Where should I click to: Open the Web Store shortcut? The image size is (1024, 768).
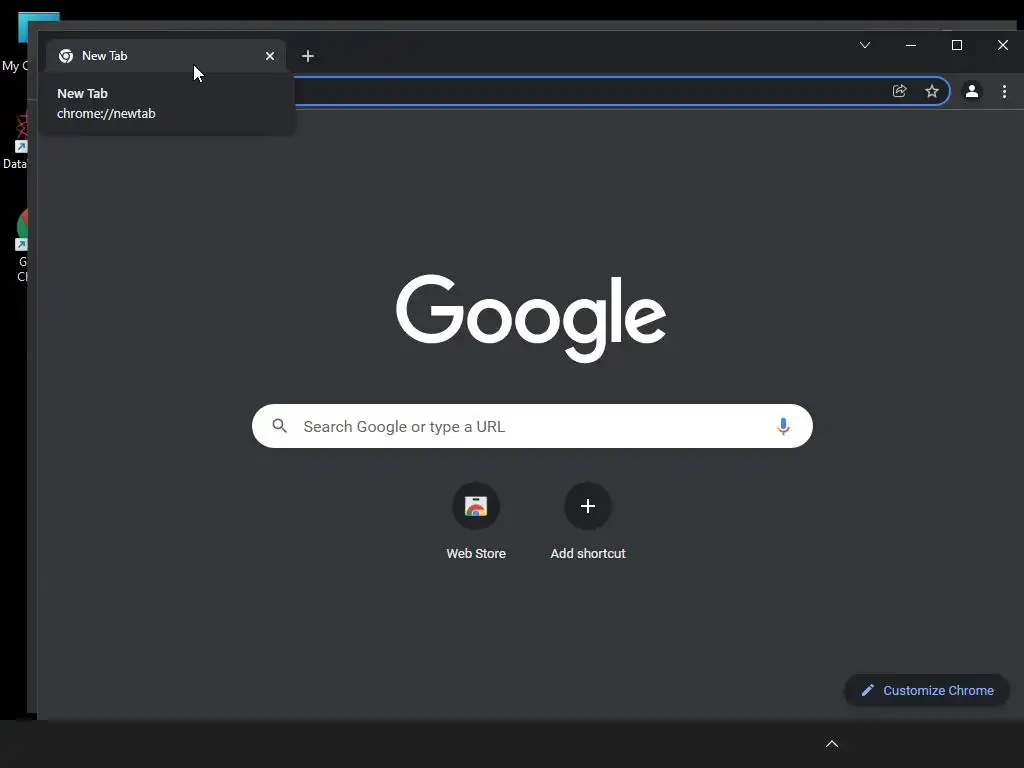pyautogui.click(x=476, y=506)
